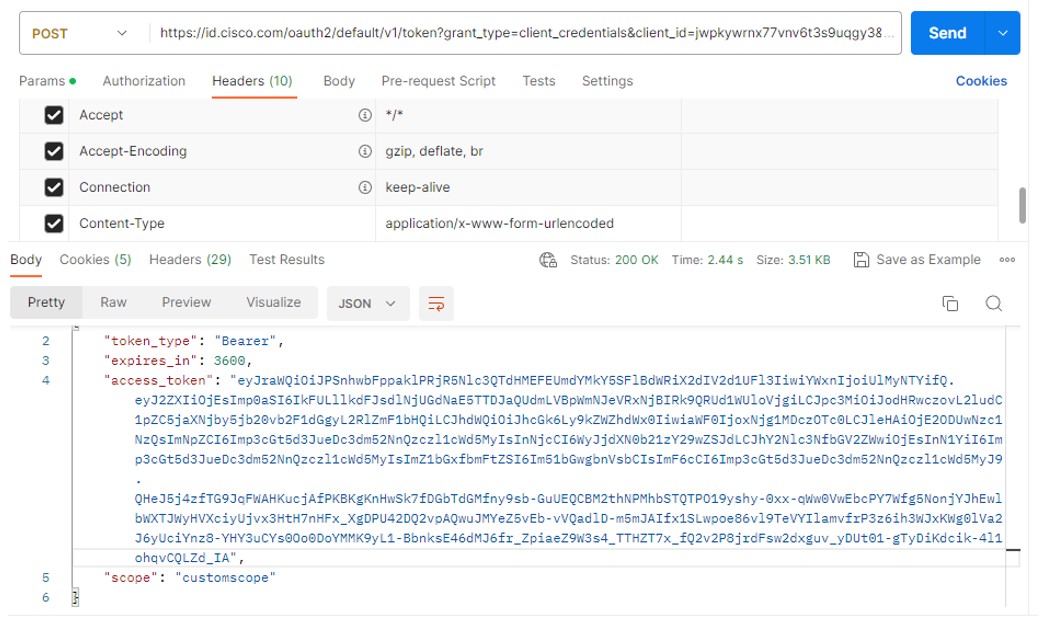This screenshot has width=1045, height=631.
Task: Click the Save as Example disk icon
Action: click(x=861, y=260)
